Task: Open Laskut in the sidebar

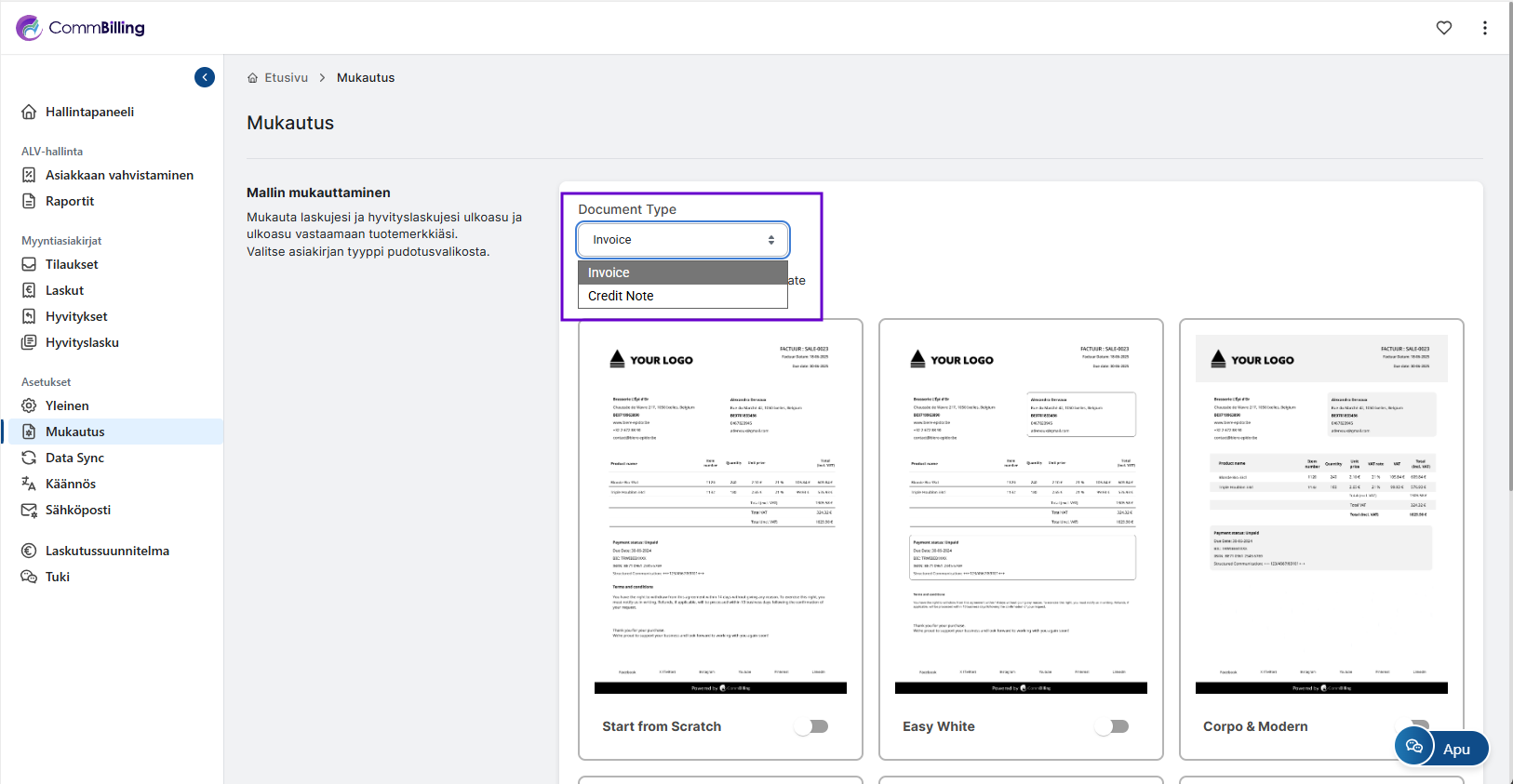Action: click(x=64, y=290)
